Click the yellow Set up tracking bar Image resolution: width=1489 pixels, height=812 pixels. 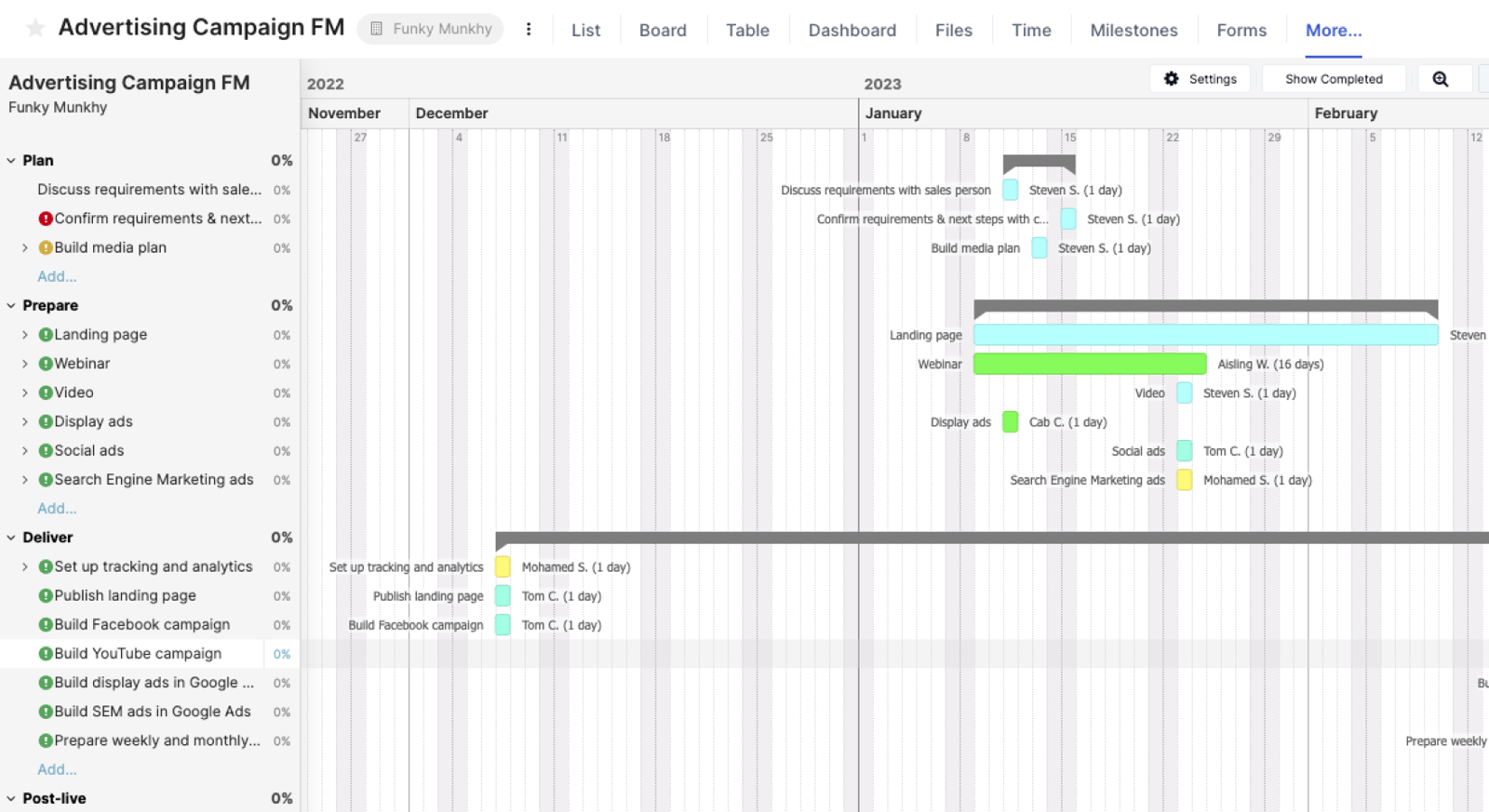point(503,566)
